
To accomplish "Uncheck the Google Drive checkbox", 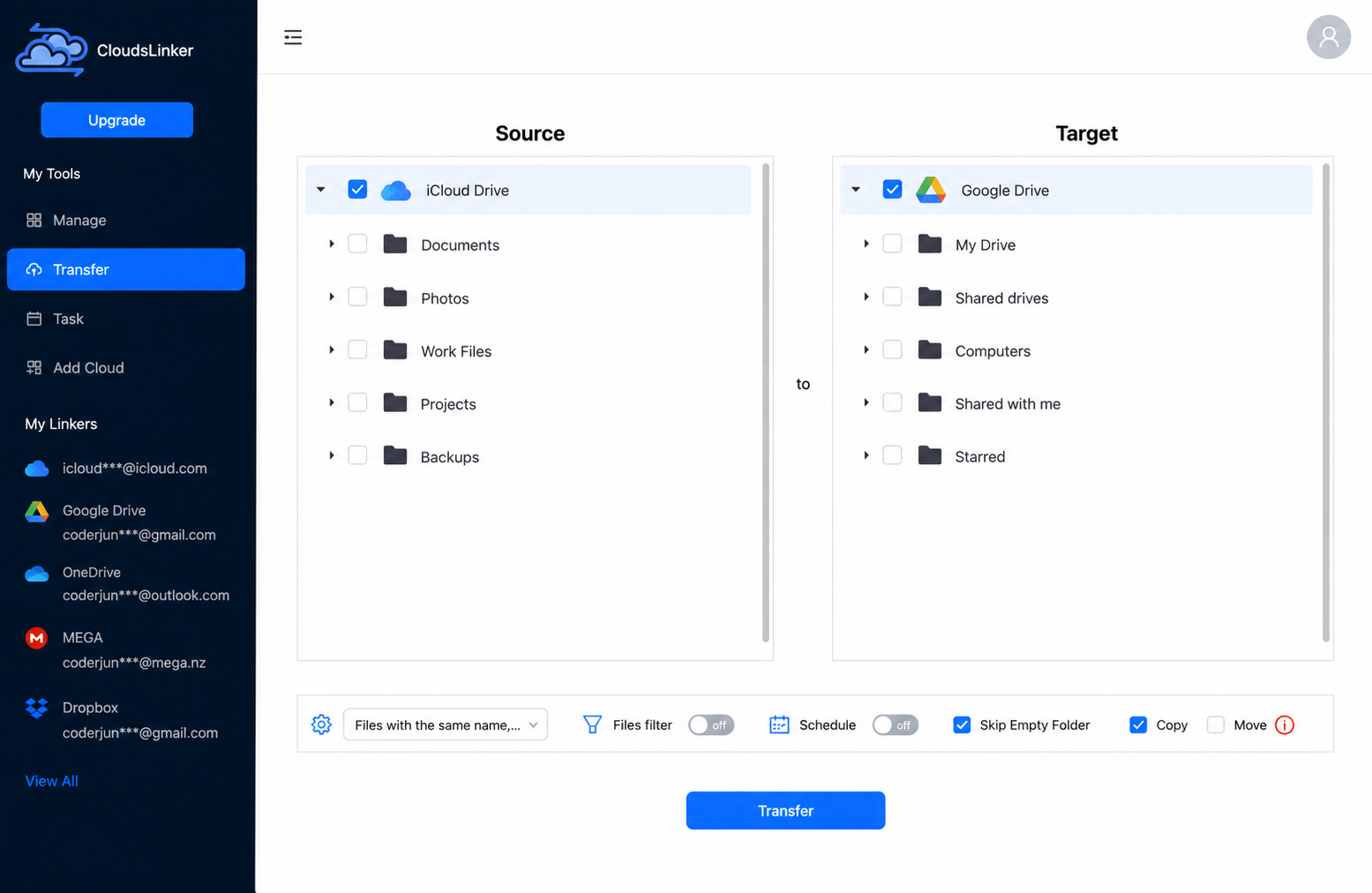I will coord(892,190).
